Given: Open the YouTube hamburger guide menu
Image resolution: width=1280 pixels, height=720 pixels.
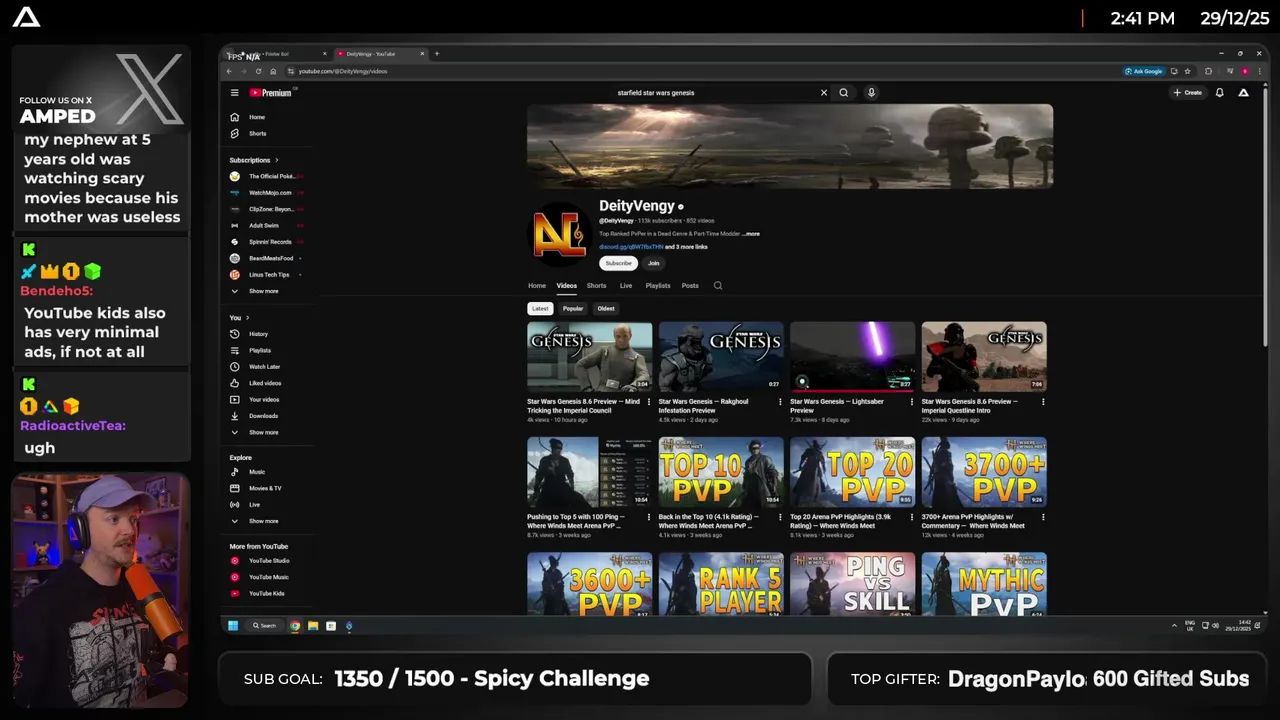Looking at the screenshot, I should tap(234, 93).
